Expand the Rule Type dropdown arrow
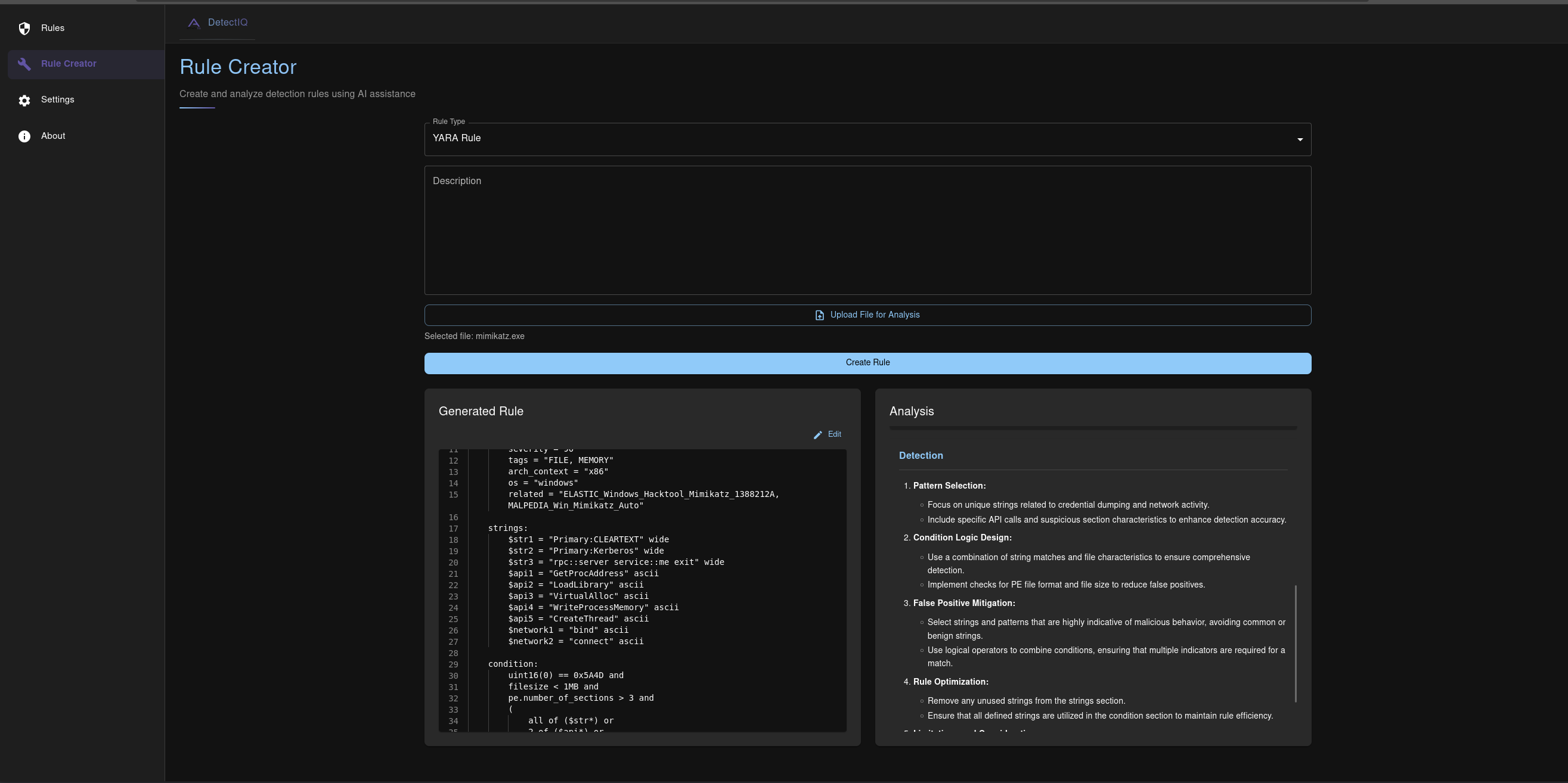1568x783 pixels. (1300, 139)
